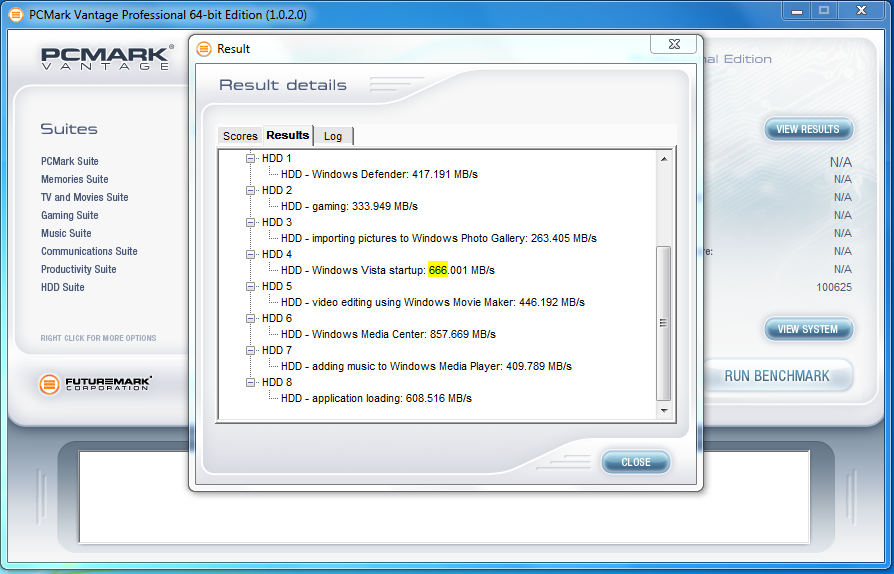Click the VIEW SYSTEM button

[808, 329]
